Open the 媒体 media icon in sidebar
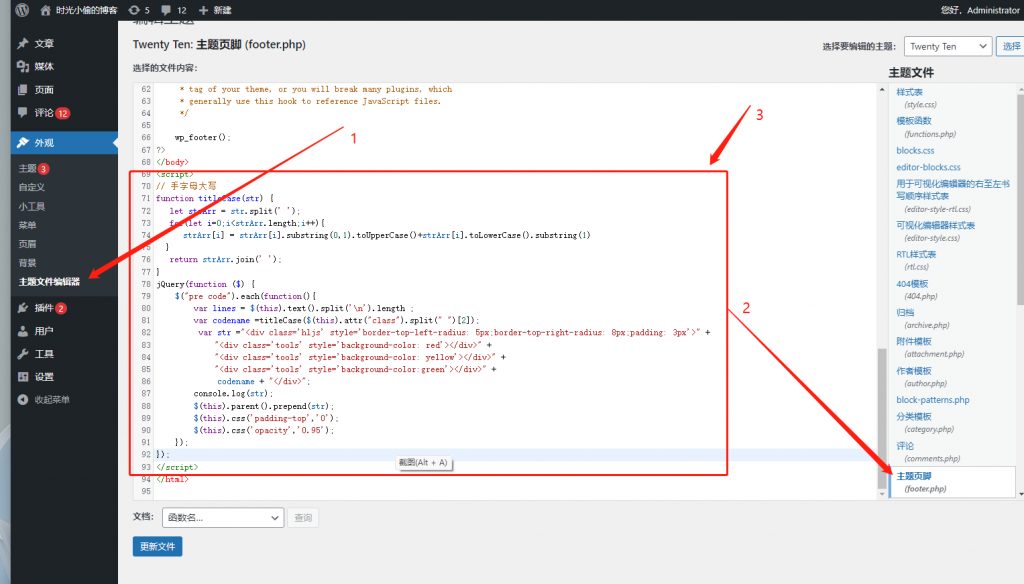 tap(23, 66)
